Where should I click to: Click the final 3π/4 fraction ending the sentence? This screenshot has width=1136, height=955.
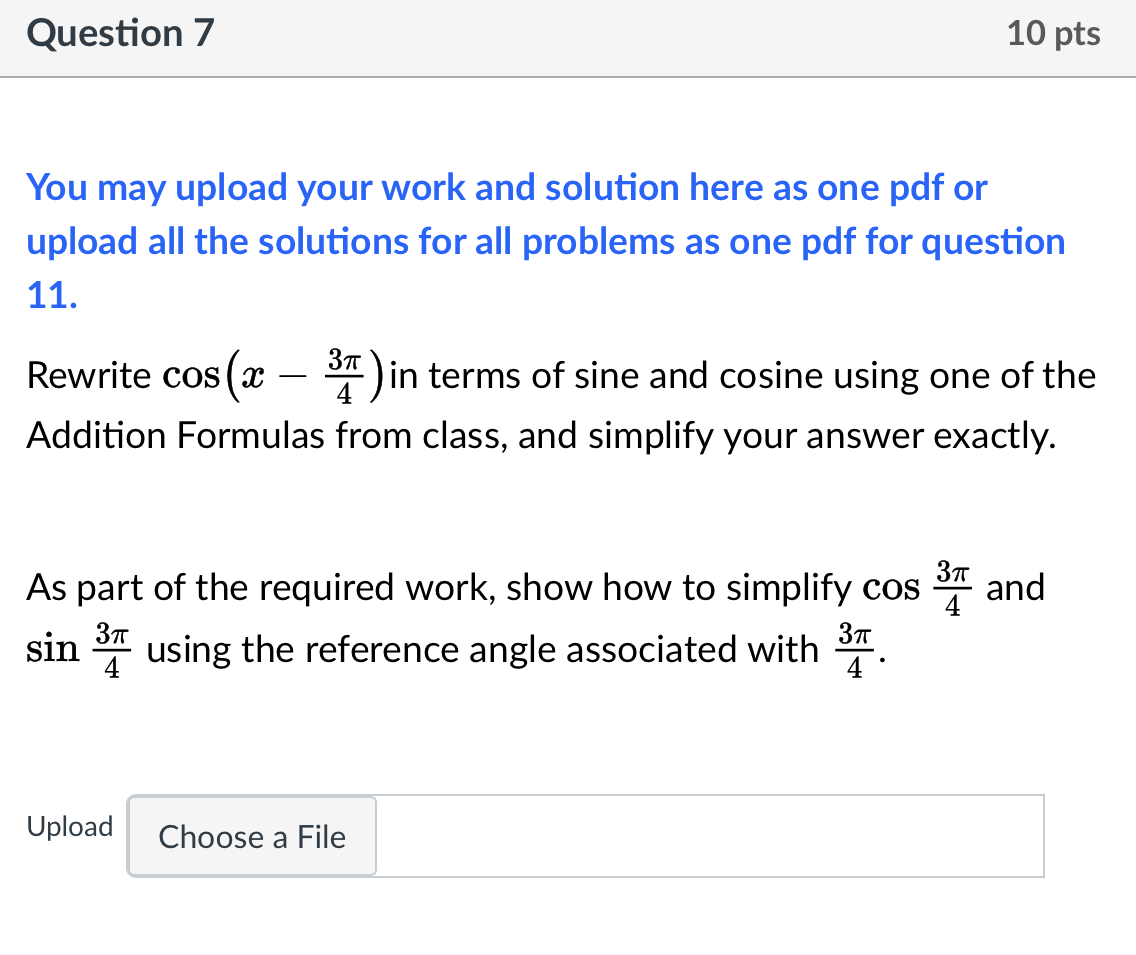pyautogui.click(x=855, y=649)
